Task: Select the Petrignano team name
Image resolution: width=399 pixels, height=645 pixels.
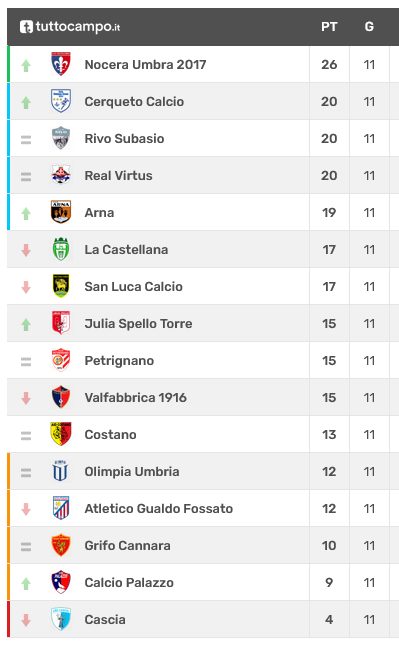Action: 119,361
